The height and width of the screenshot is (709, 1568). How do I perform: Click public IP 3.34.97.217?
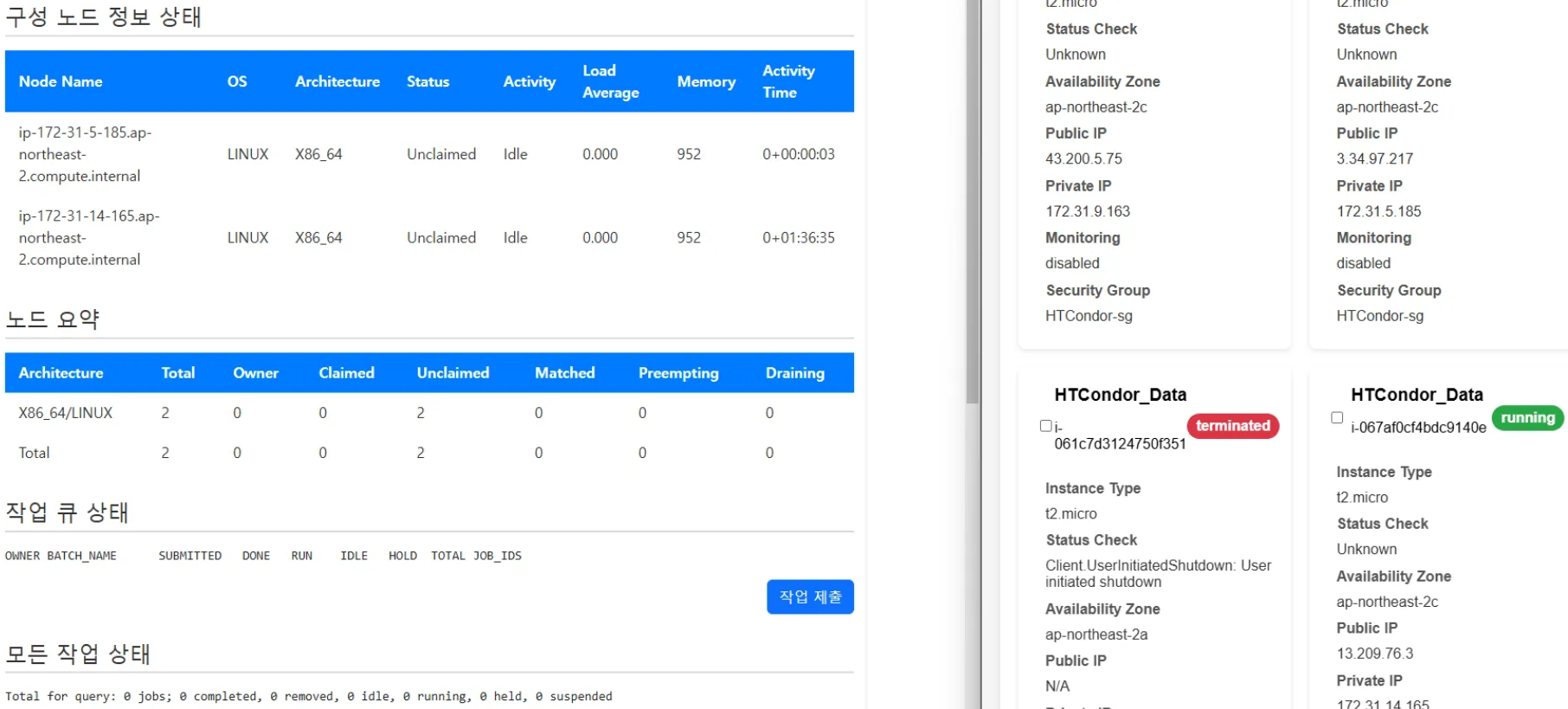(1374, 158)
